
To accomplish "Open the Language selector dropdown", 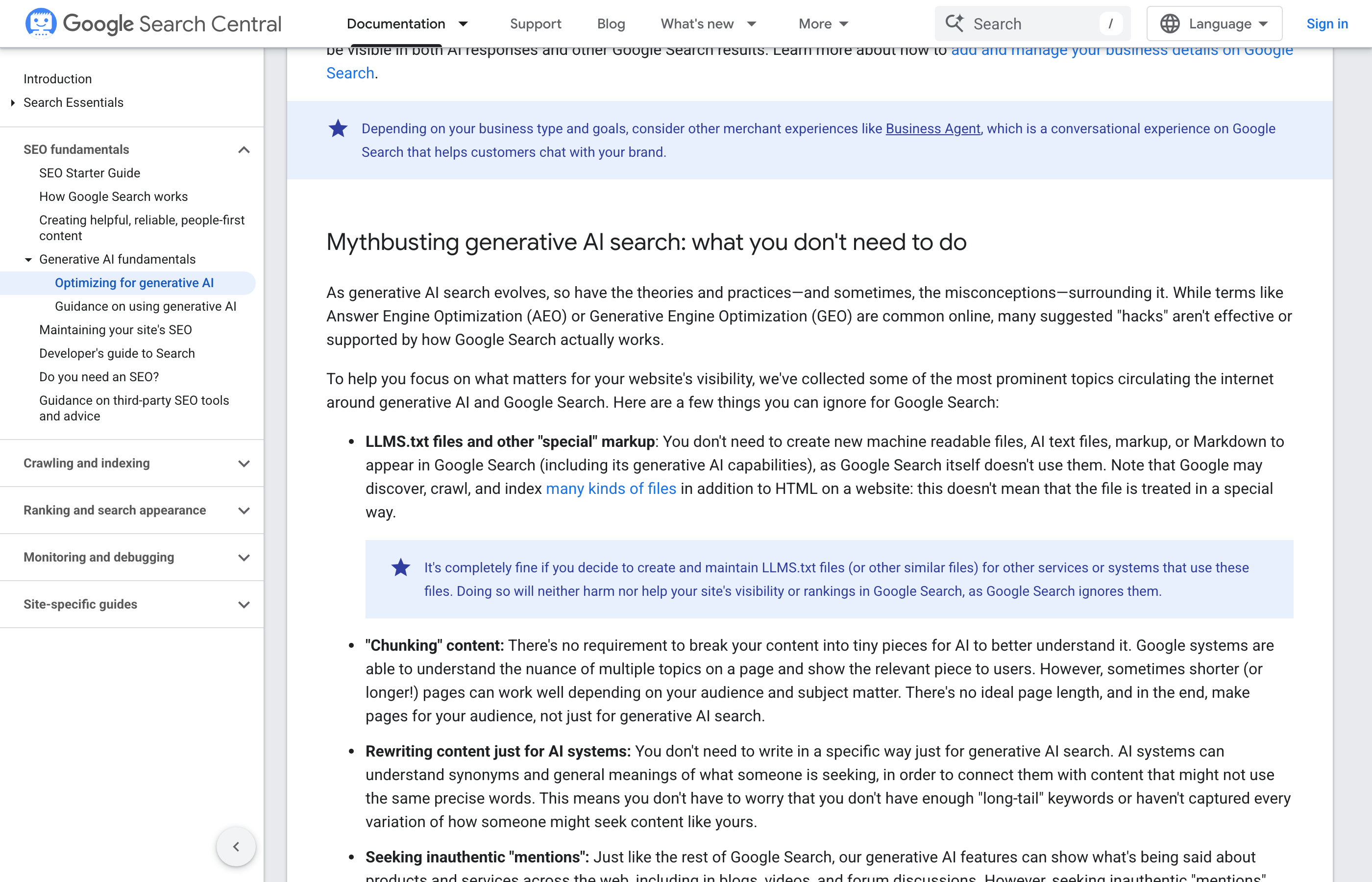I will coord(1214,24).
